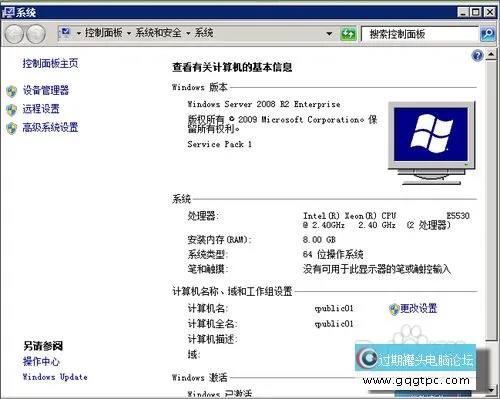Click the 计算机全名 value

tap(334, 324)
